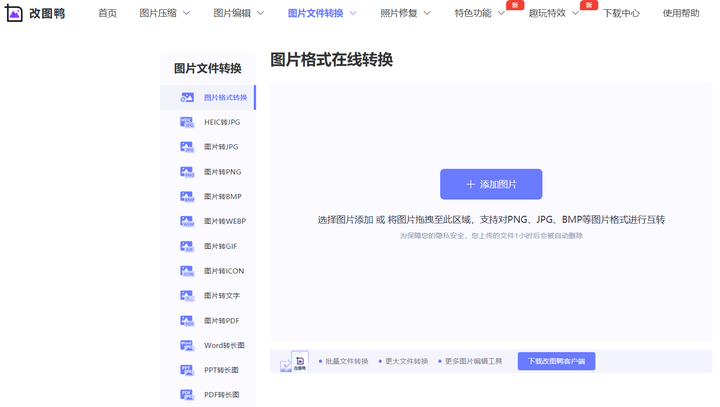
Task: Click the 更多图片编辑工具 bullet text
Action: [473, 362]
